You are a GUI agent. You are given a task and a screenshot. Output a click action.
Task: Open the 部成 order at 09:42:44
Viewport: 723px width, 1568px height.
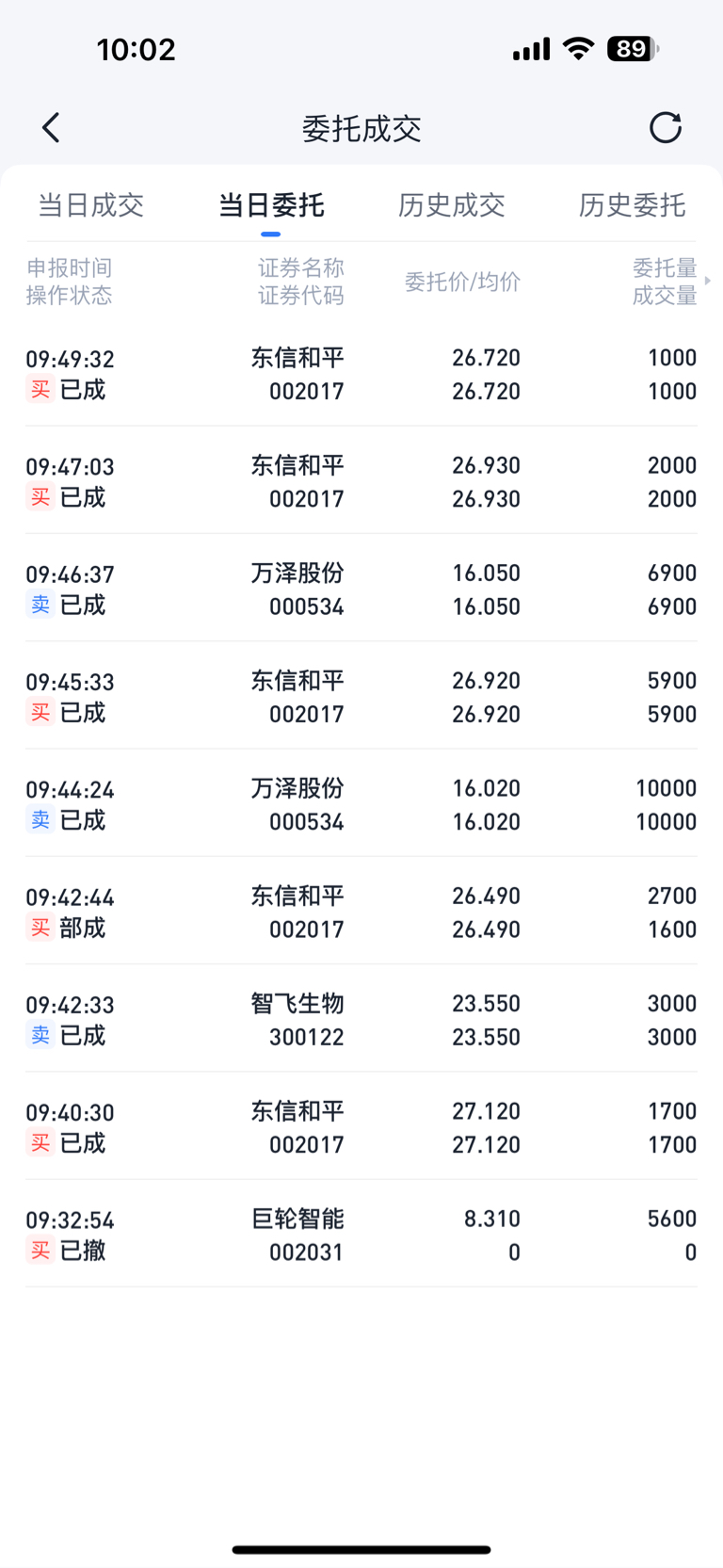pos(361,912)
